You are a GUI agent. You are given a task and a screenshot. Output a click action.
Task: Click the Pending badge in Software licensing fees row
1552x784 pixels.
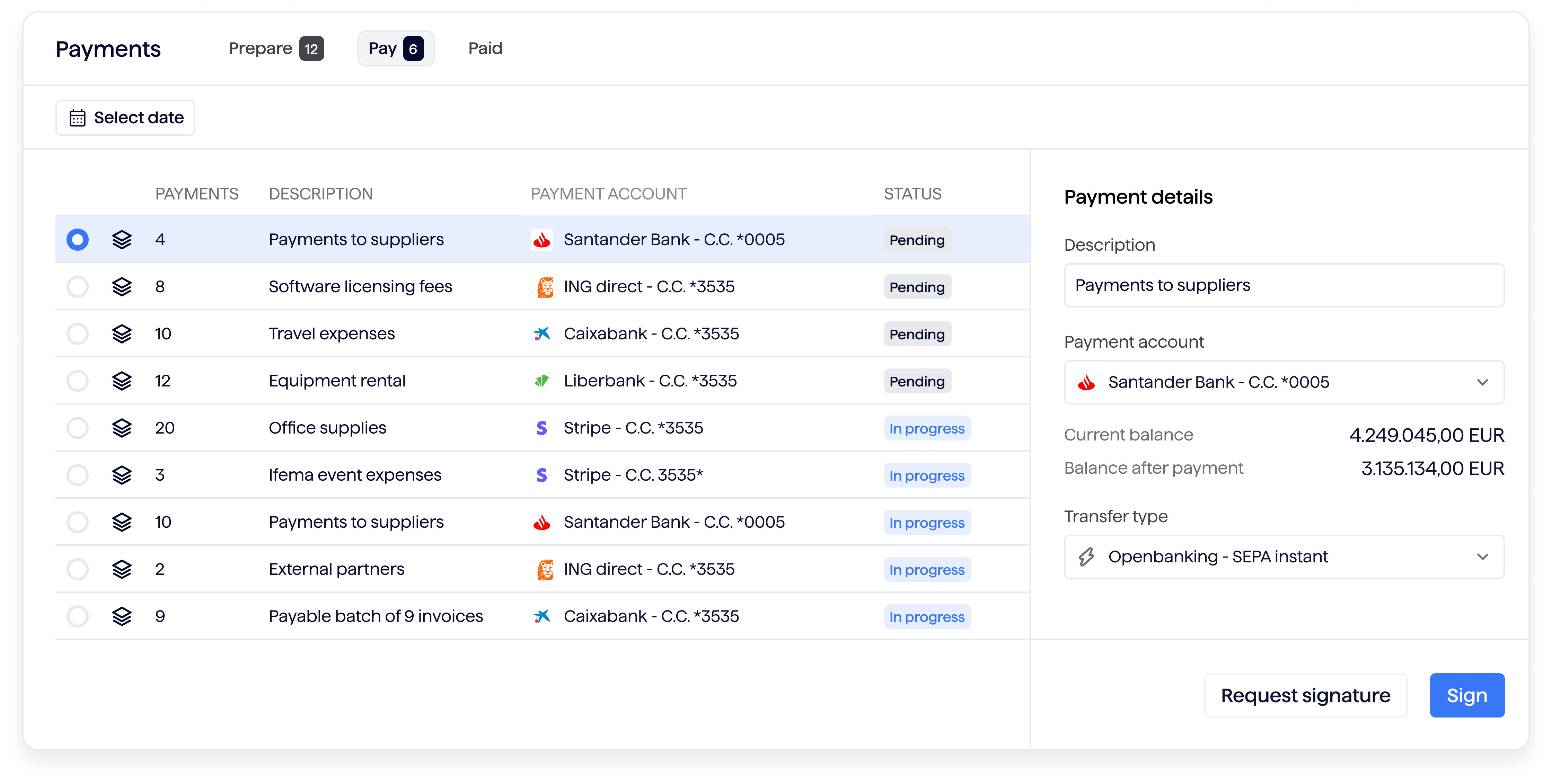click(917, 287)
